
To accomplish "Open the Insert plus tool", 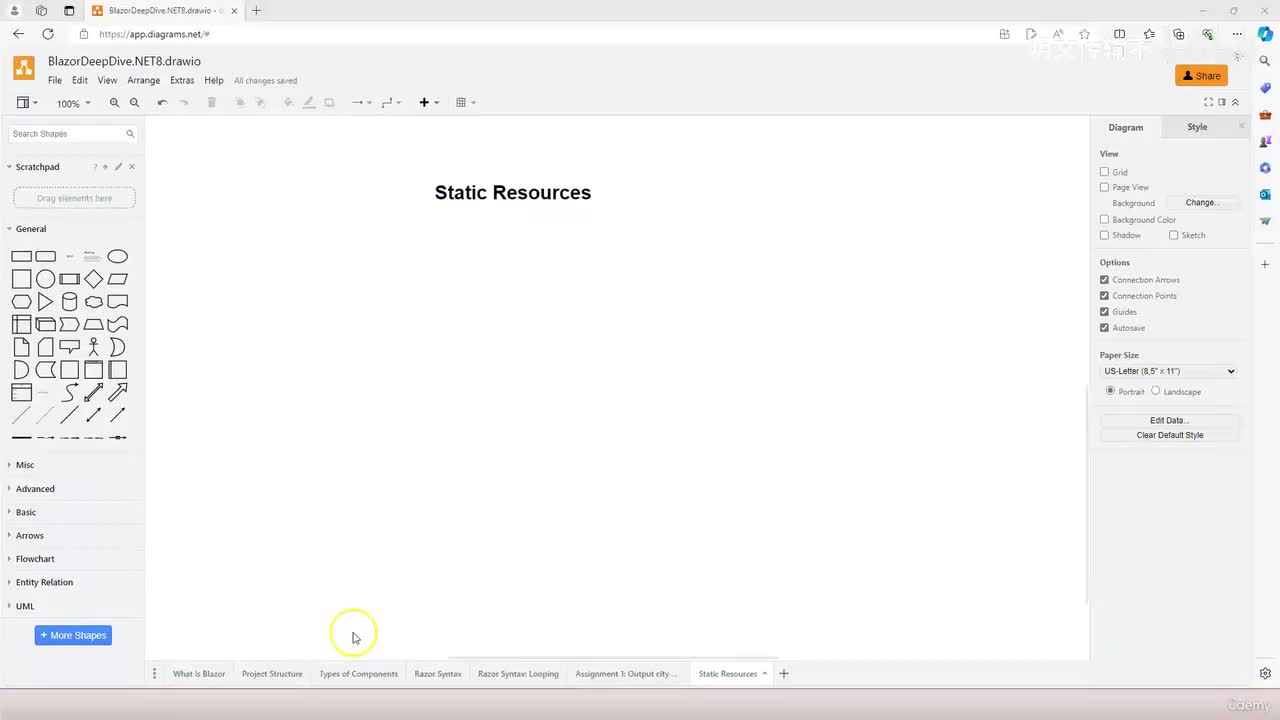I will 428,102.
